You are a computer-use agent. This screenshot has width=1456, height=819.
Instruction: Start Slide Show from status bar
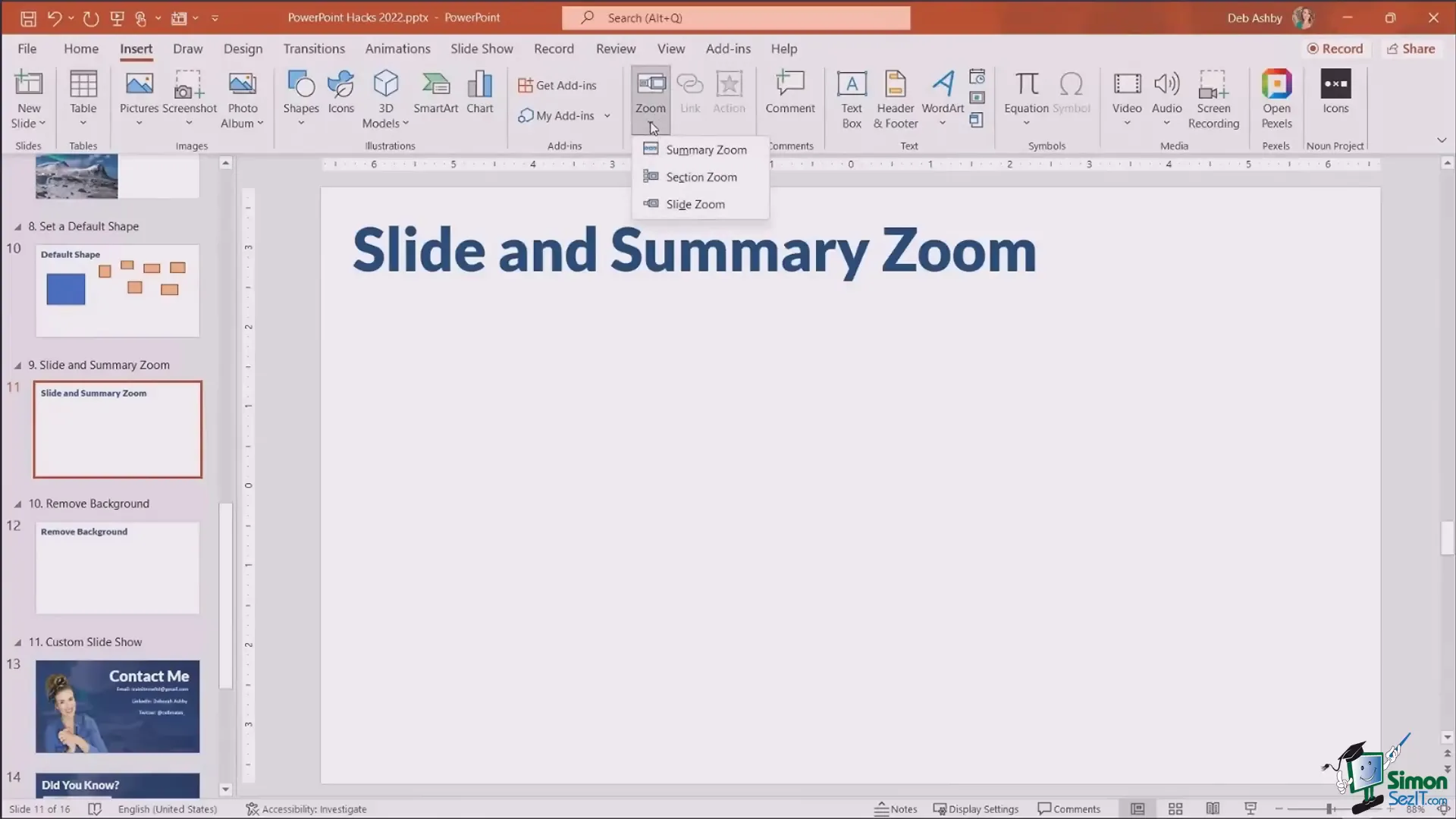(1250, 809)
